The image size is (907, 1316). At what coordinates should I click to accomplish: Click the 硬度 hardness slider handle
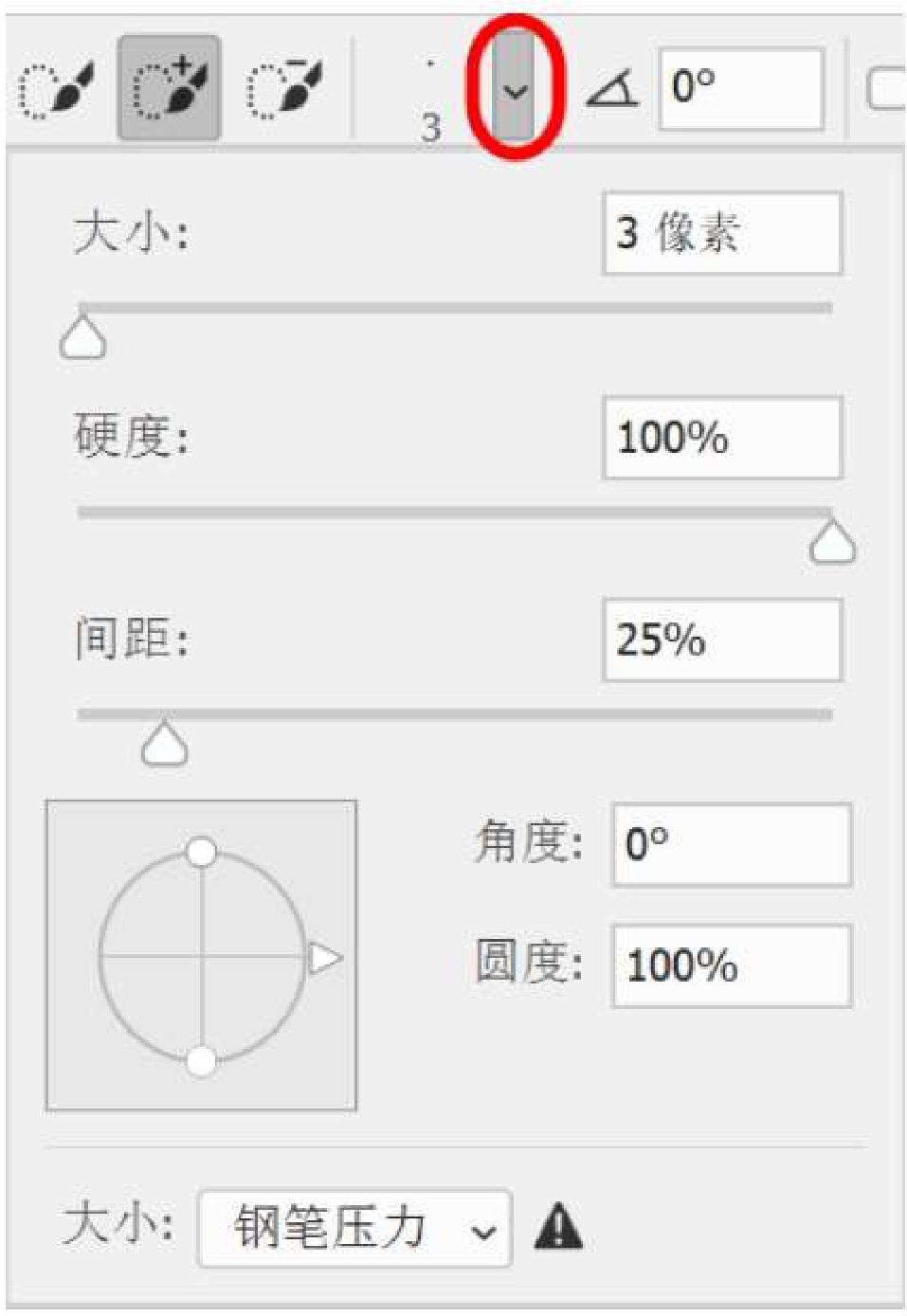click(833, 543)
